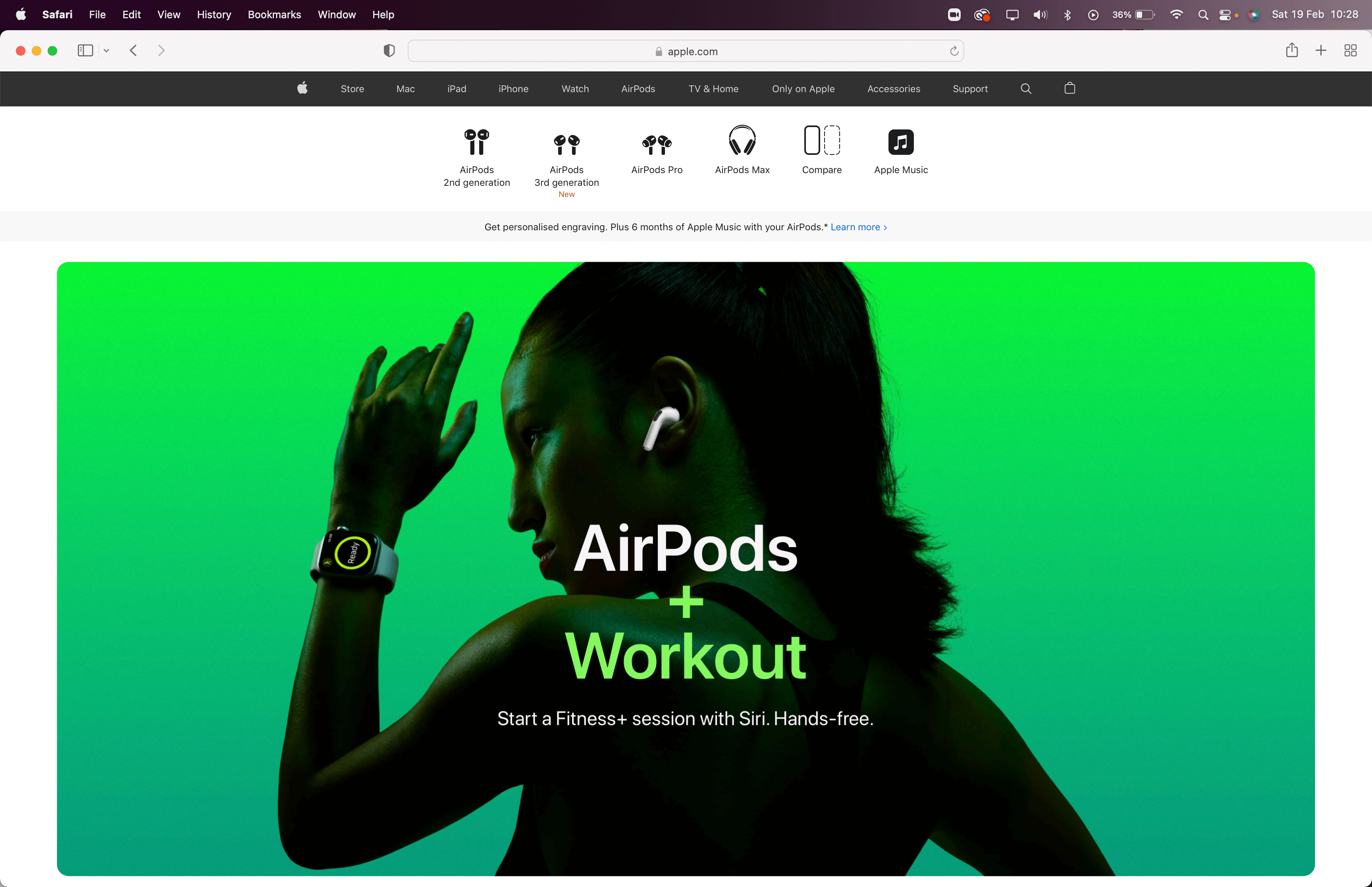1372x887 pixels.
Task: Go to Support in Apple navigation
Action: [x=970, y=89]
